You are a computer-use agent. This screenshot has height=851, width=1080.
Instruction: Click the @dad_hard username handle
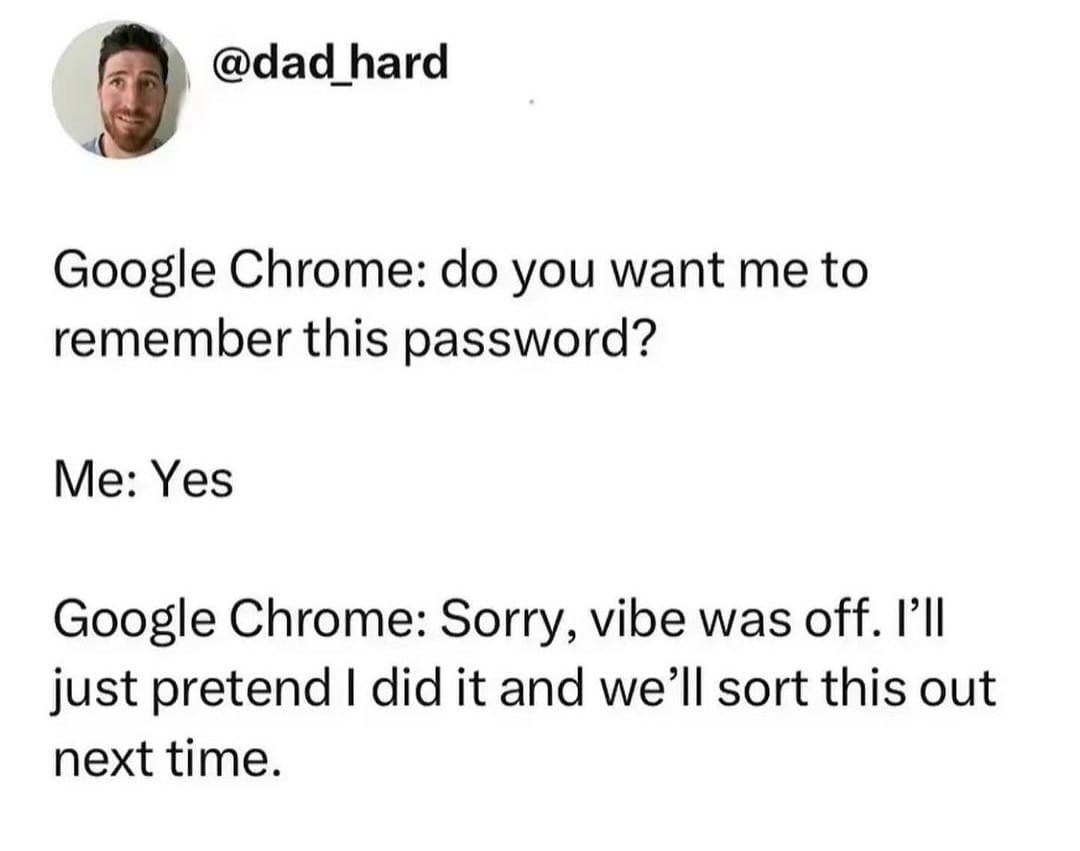(330, 64)
